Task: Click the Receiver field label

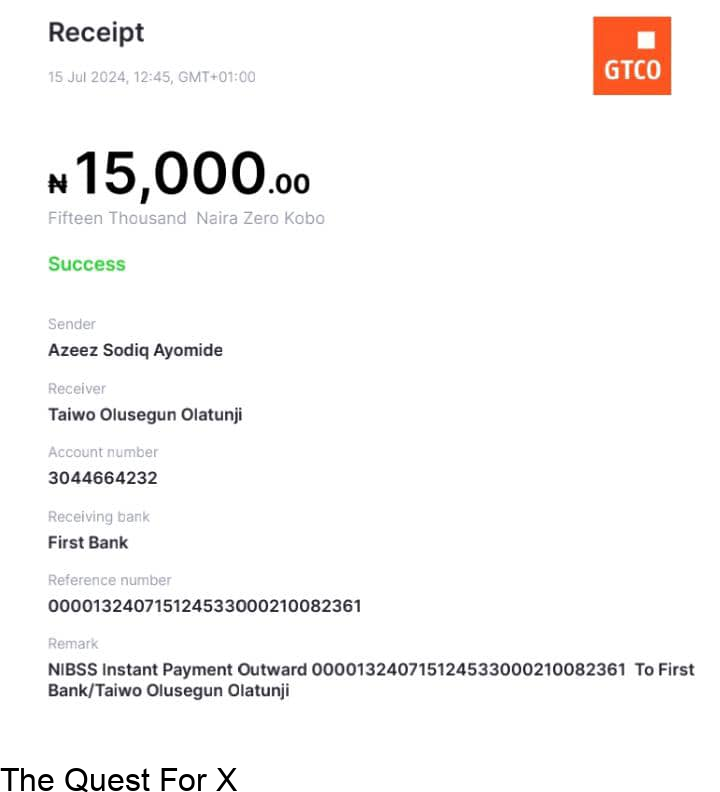Action: (77, 388)
